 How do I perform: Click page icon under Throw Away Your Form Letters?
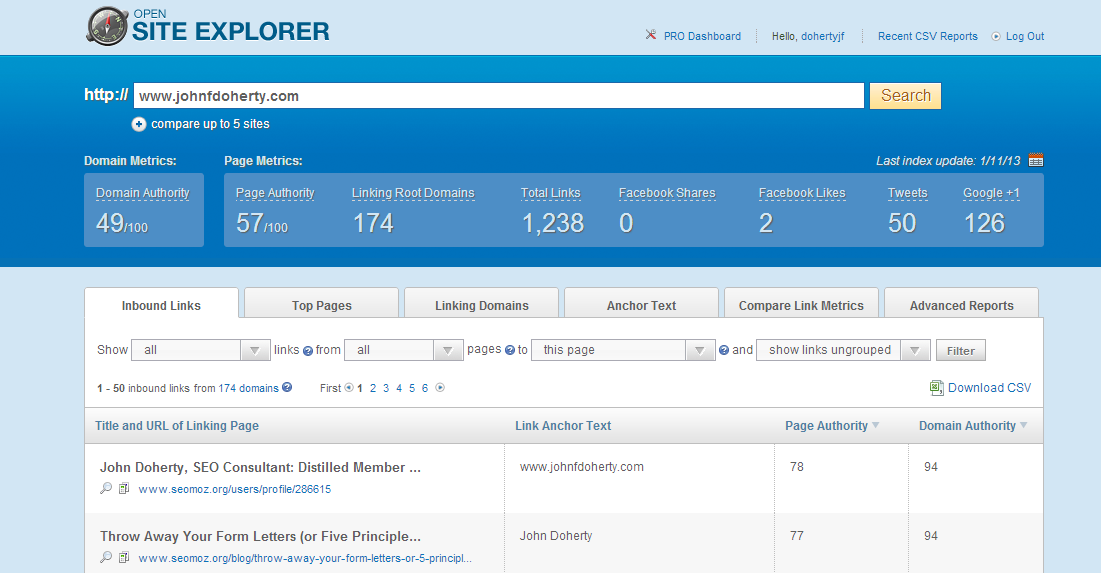(124, 557)
